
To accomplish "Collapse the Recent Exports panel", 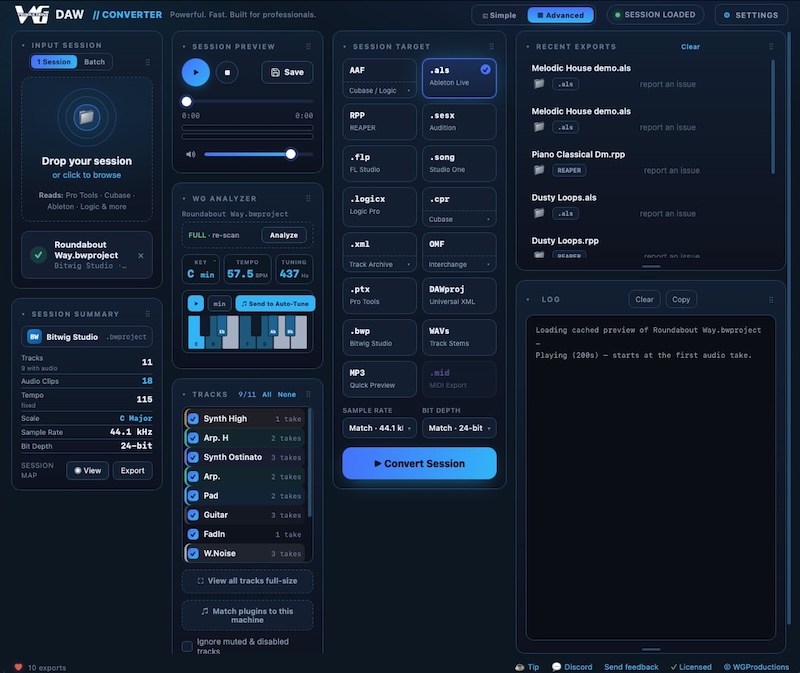I will [528, 46].
